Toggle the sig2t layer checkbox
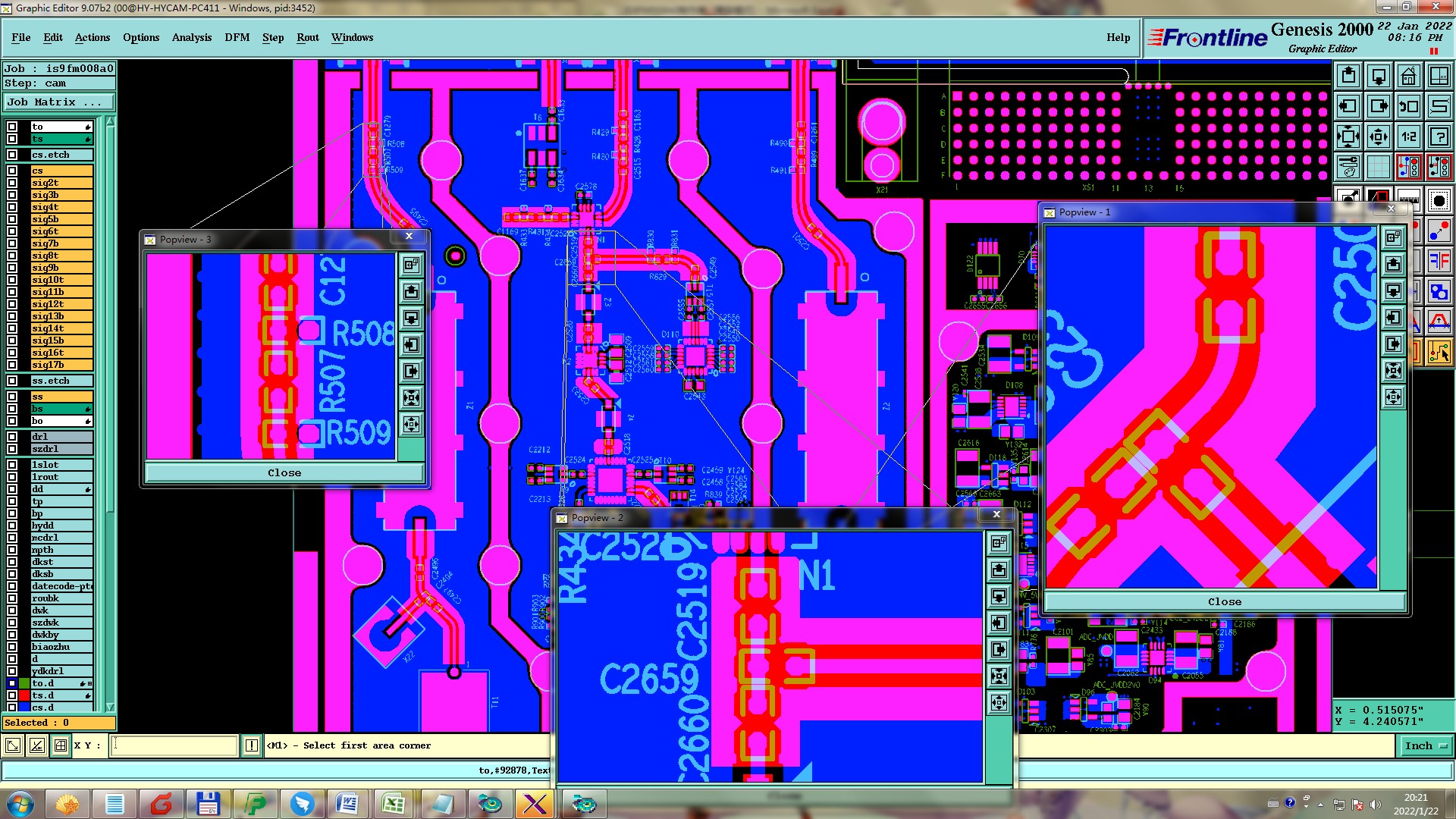Image resolution: width=1456 pixels, height=819 pixels. click(x=12, y=183)
